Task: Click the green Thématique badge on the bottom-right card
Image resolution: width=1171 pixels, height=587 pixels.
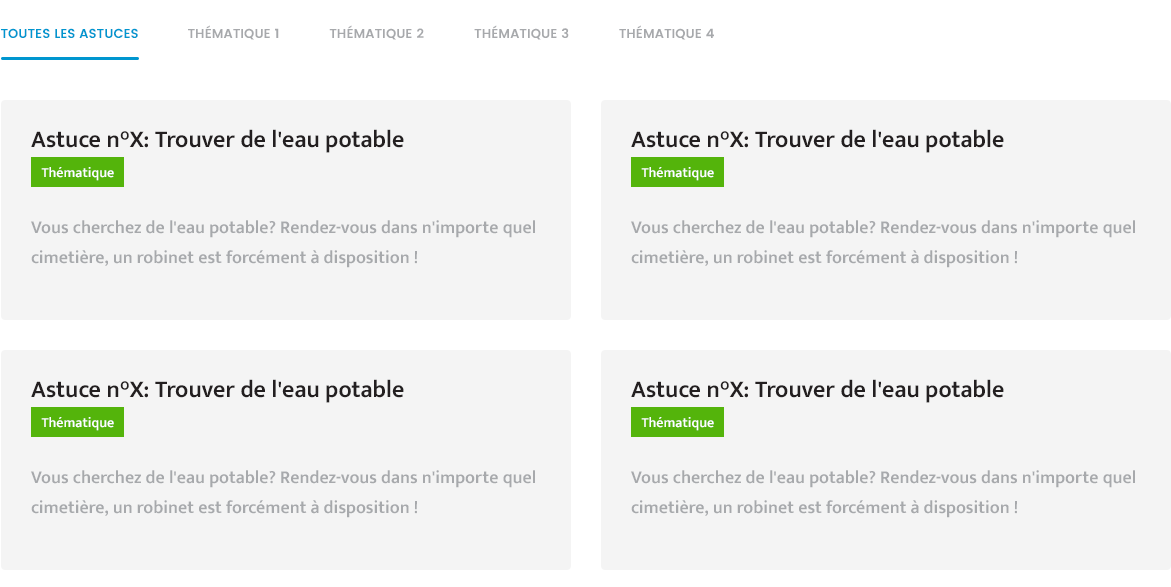Action: pyautogui.click(x=677, y=422)
